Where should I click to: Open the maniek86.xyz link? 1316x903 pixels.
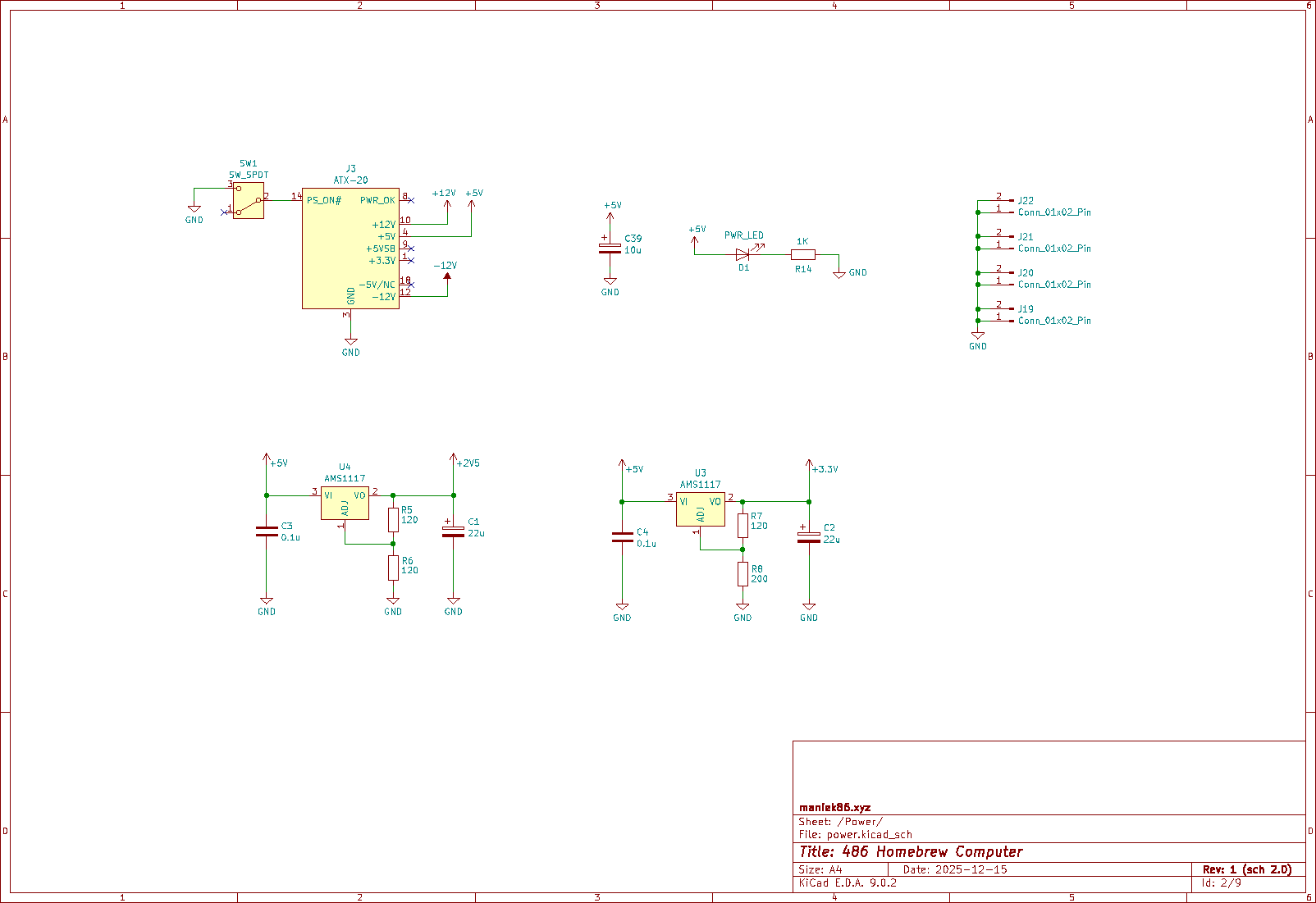[836, 805]
